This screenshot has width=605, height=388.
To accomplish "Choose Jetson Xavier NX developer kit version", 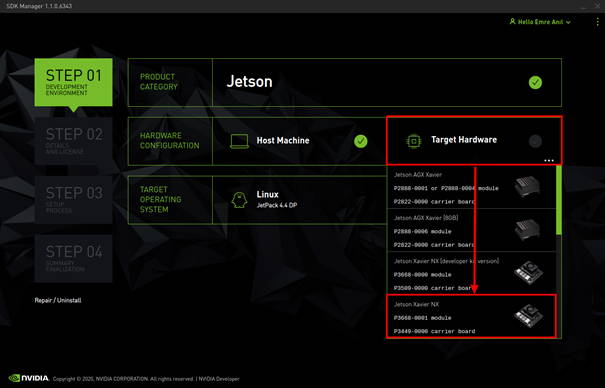I will point(471,274).
